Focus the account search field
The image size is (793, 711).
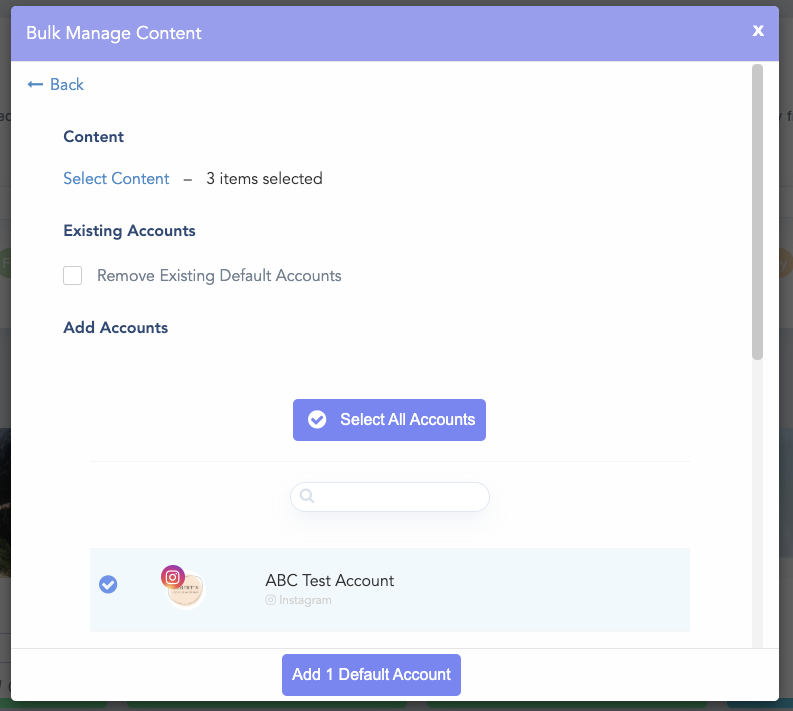[x=390, y=497]
